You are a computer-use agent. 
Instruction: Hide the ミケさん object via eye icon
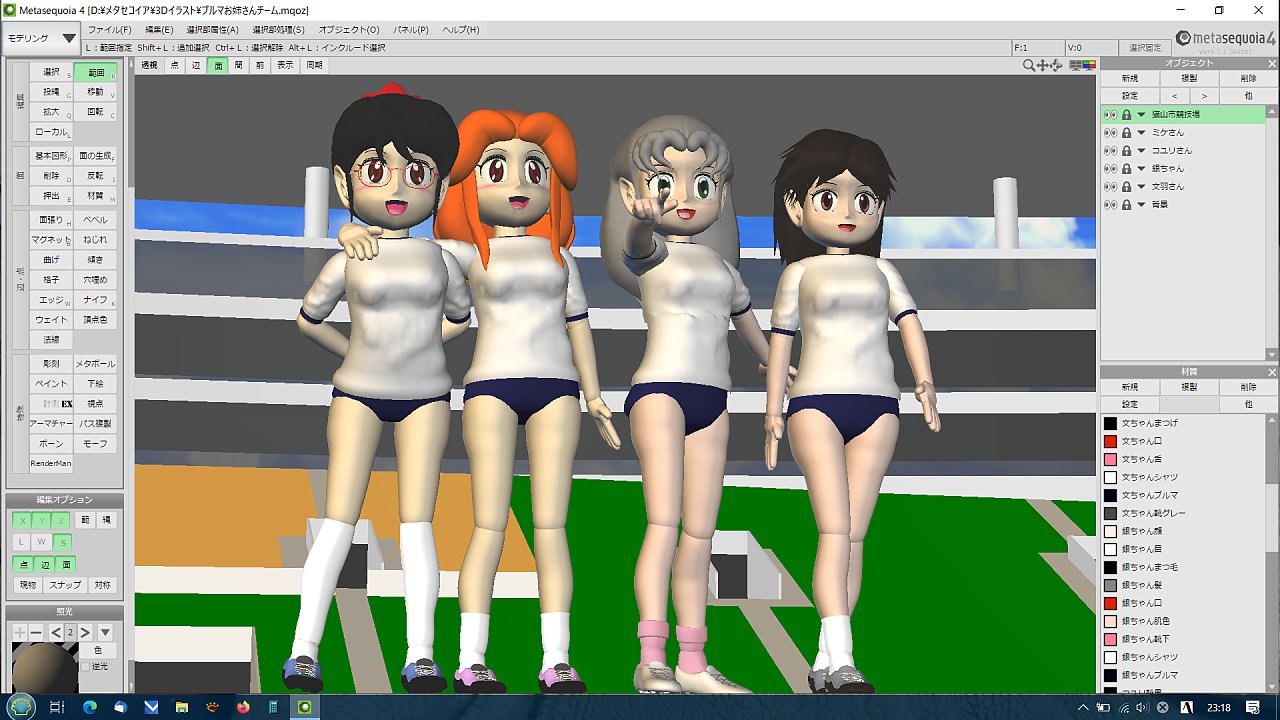pos(1110,133)
